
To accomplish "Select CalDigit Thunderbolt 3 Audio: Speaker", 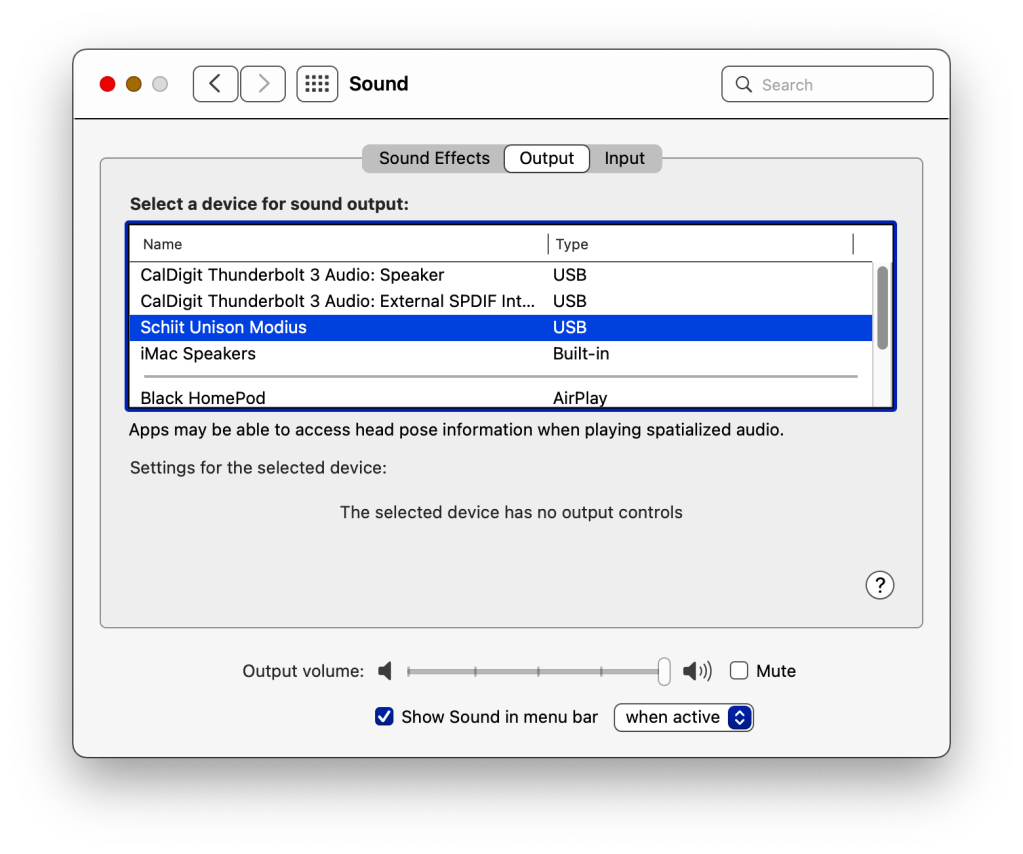I will point(292,275).
